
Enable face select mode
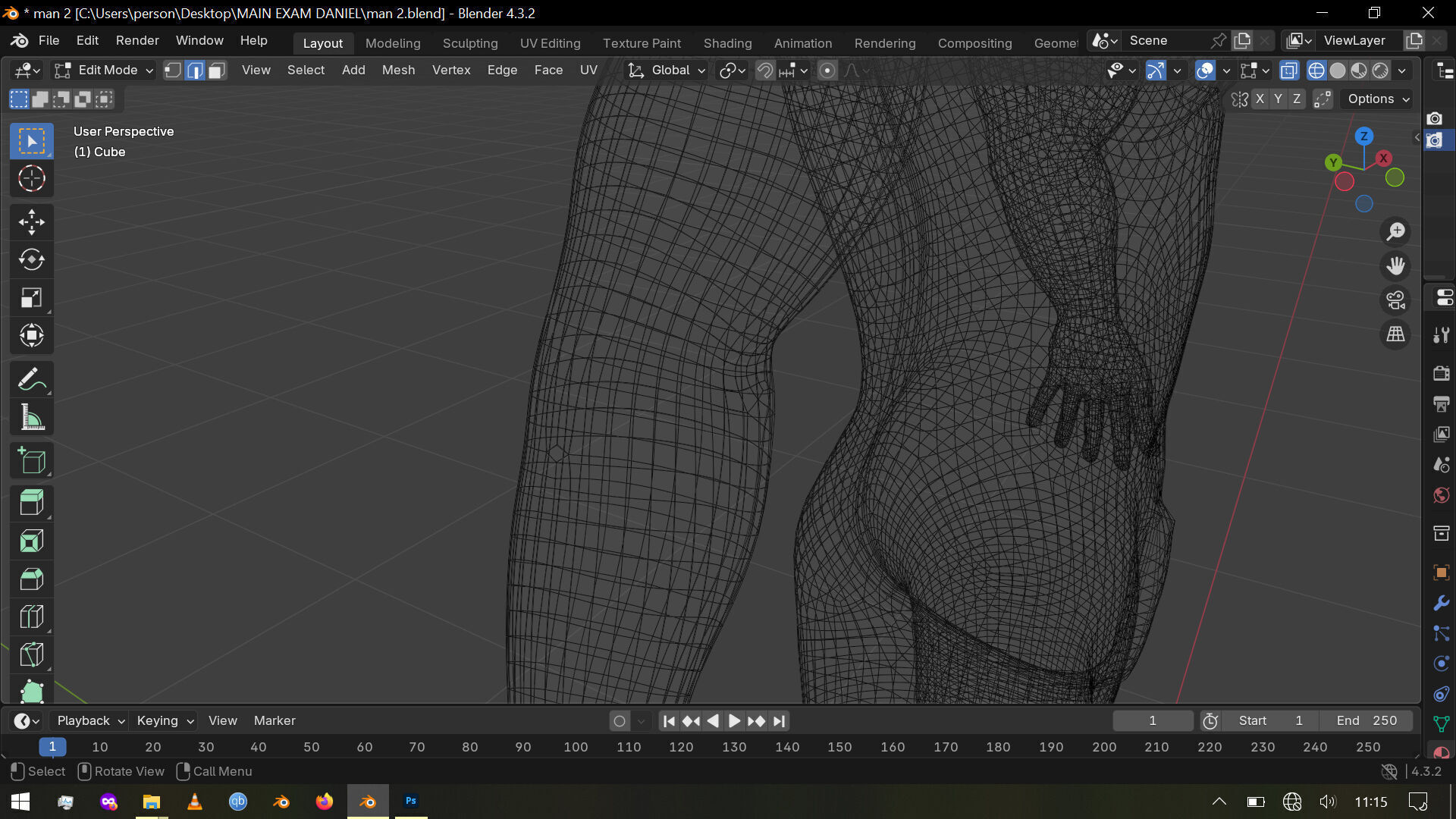point(217,71)
